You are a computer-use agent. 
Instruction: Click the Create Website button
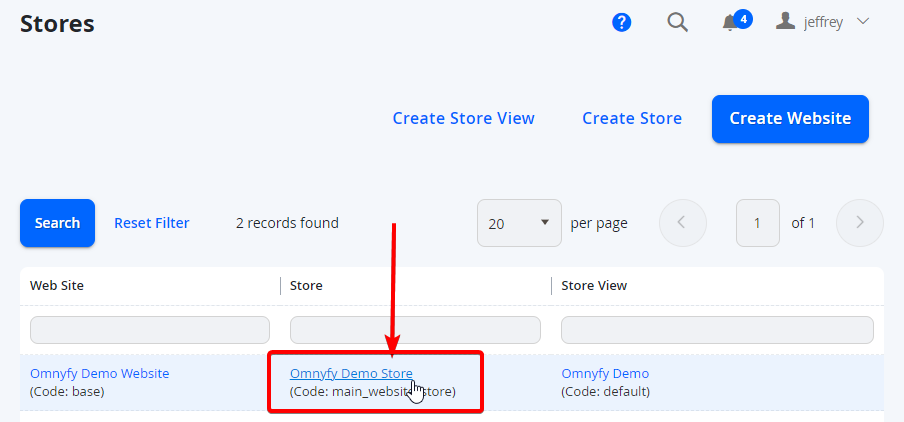[x=790, y=119]
